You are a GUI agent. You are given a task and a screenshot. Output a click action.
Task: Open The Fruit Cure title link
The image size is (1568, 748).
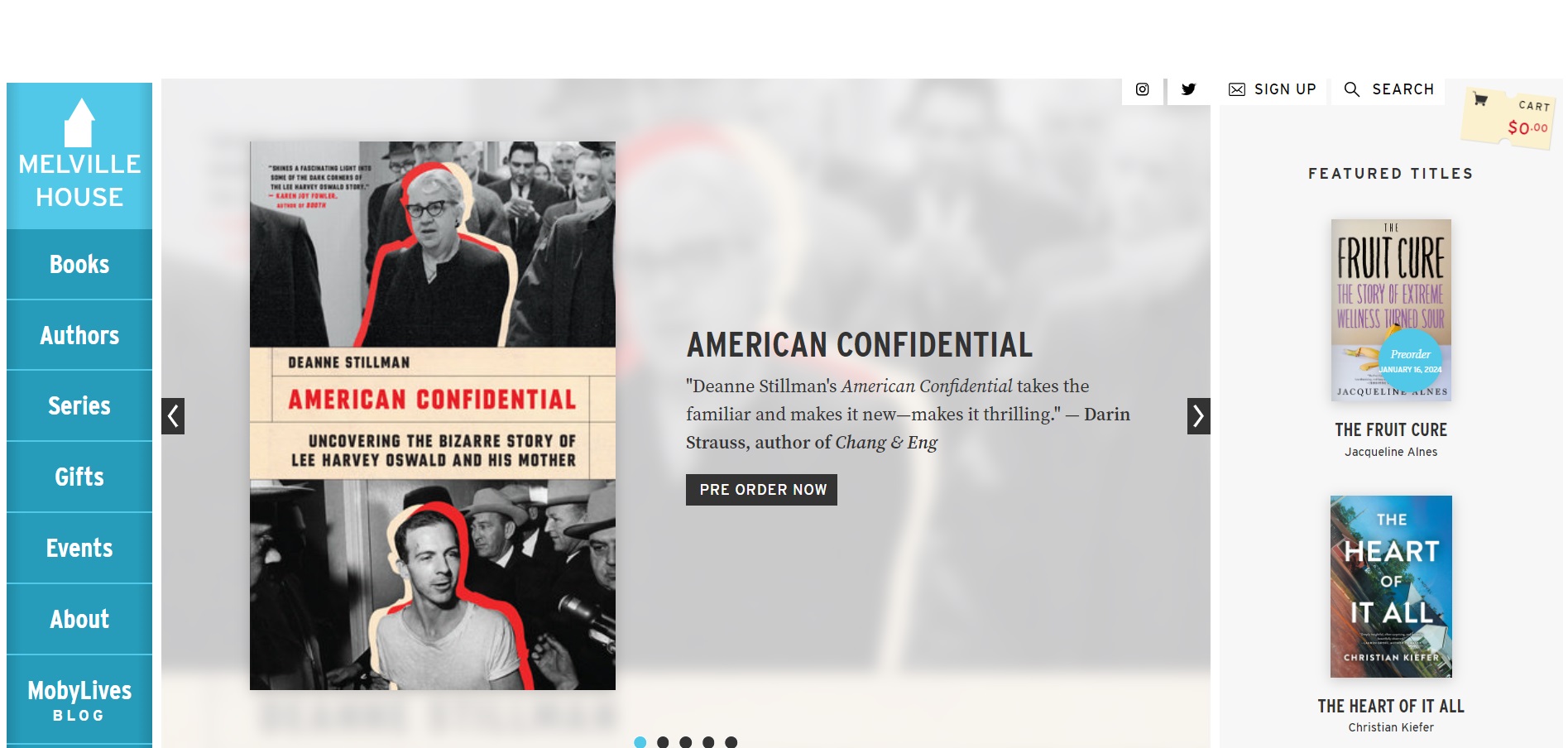tap(1391, 430)
